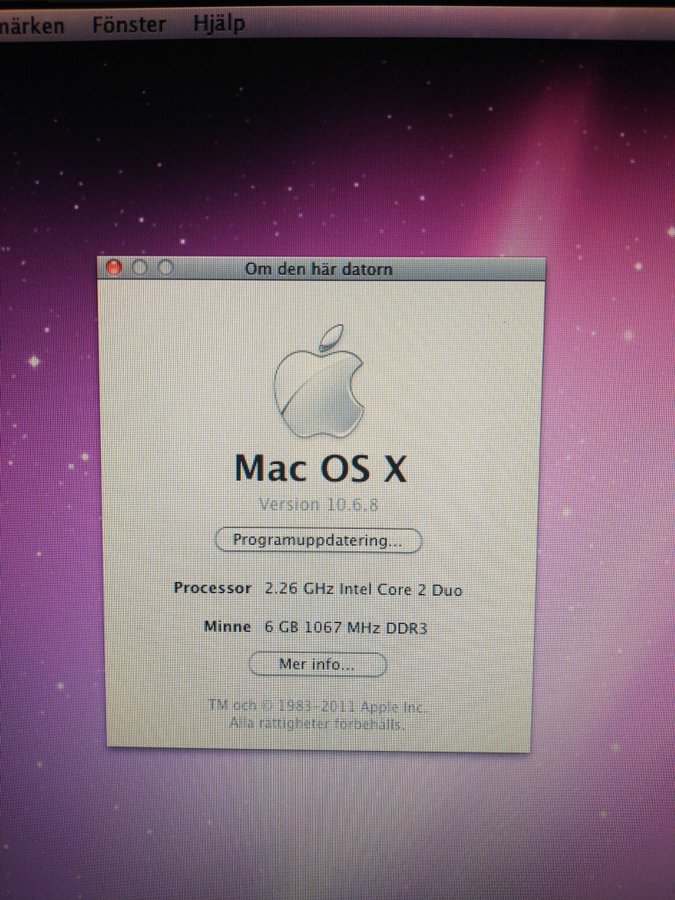The image size is (675, 900).
Task: Minimize the Om den här datorn window
Action: (x=139, y=267)
